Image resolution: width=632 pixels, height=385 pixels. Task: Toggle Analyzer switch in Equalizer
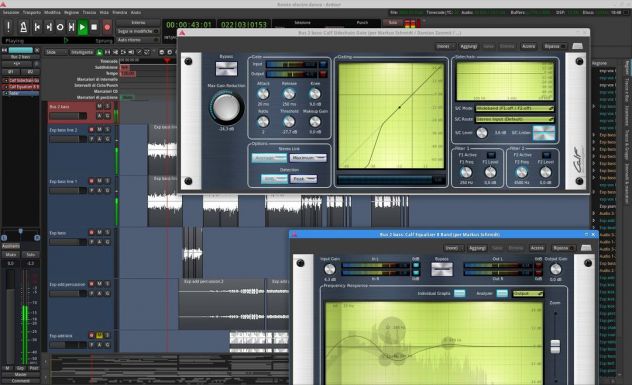(x=502, y=293)
